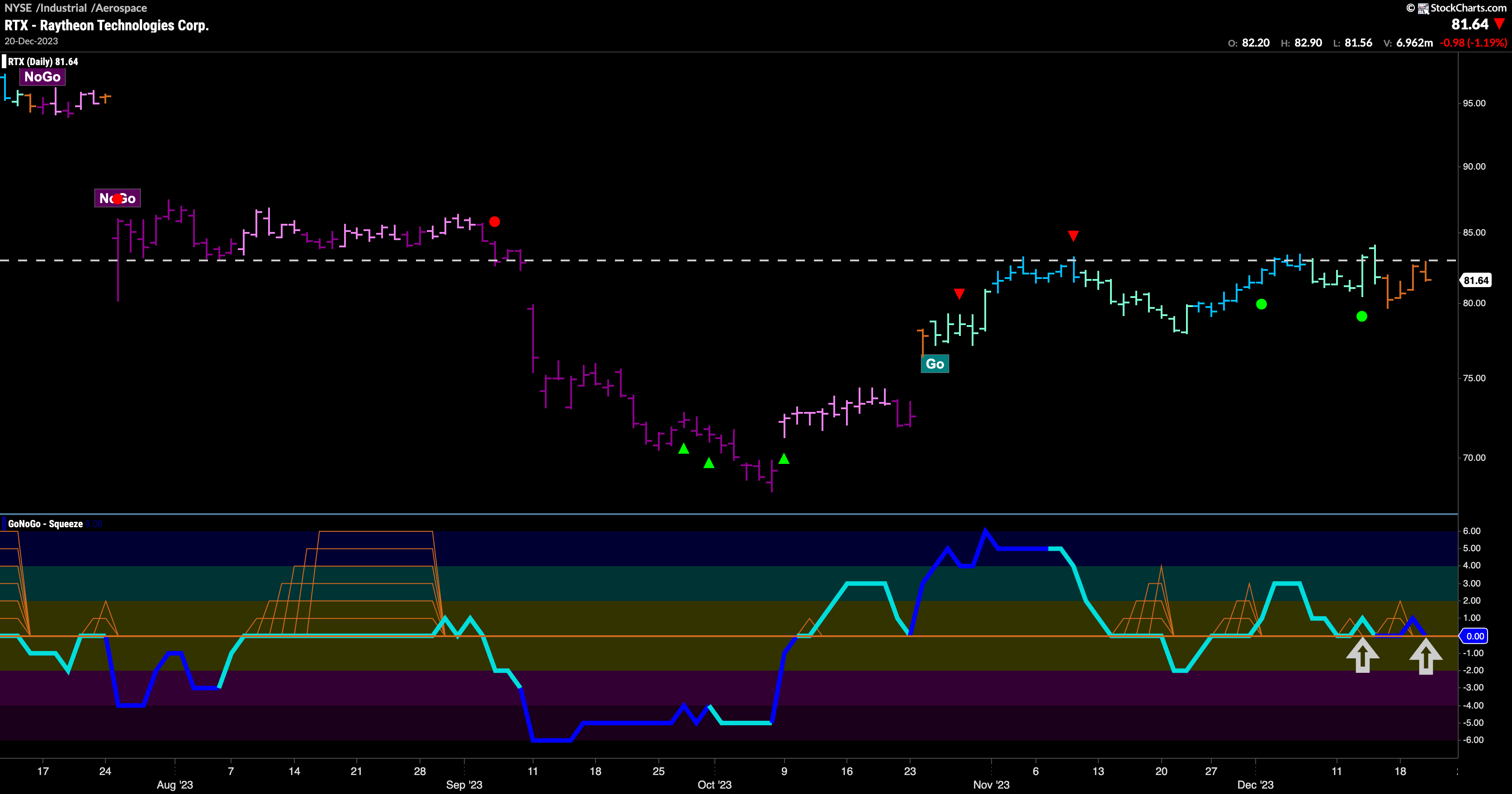Click the 20-Dec-2023 date text
This screenshot has height=794, width=1512.
coord(31,41)
